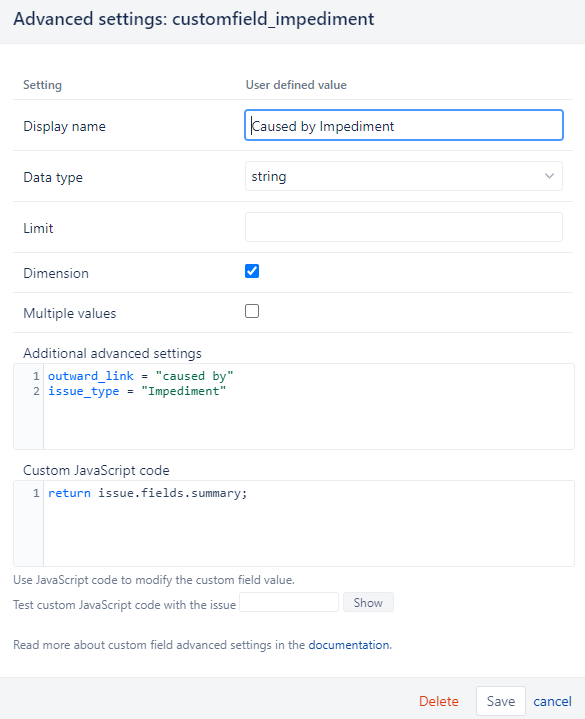Delete the custom field settings

coord(439,701)
